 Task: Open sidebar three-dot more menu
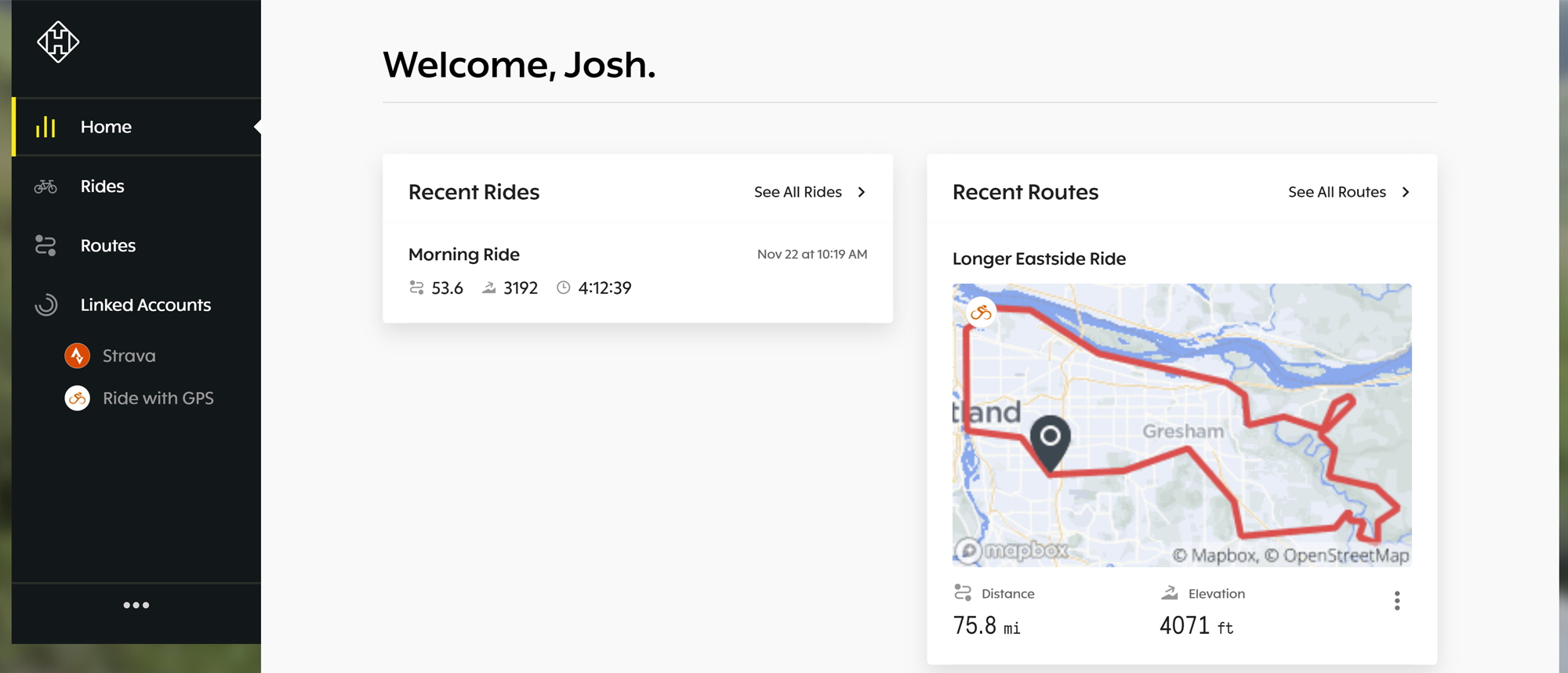[136, 605]
